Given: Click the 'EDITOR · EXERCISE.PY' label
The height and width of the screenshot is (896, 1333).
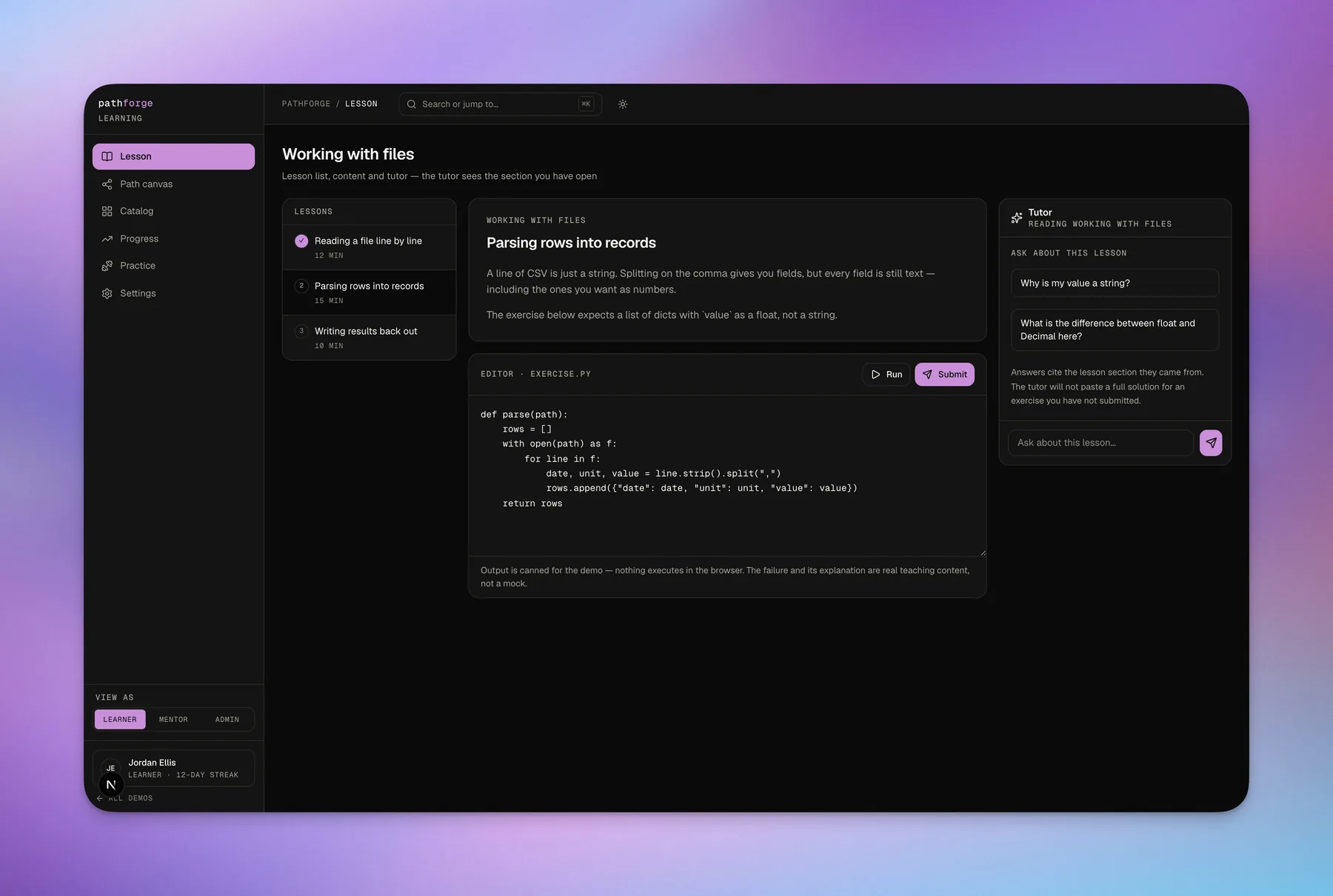Looking at the screenshot, I should (535, 374).
